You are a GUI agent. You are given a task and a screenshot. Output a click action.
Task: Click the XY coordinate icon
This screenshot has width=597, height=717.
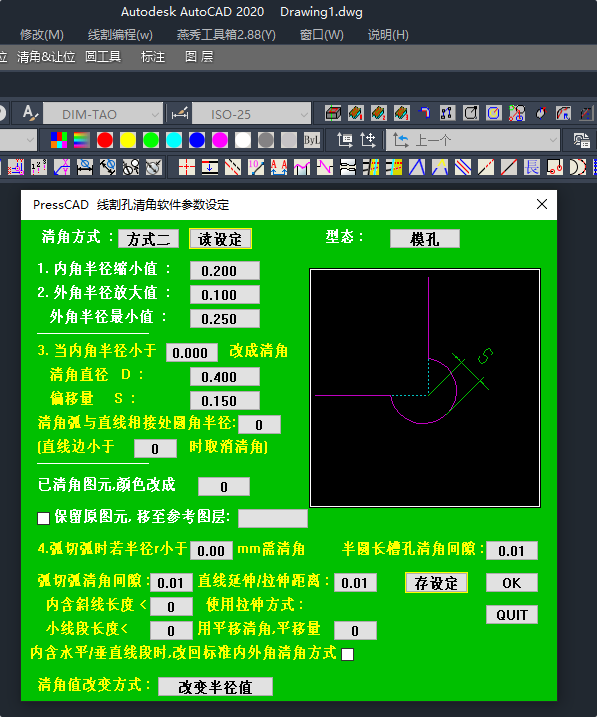(x=62, y=167)
